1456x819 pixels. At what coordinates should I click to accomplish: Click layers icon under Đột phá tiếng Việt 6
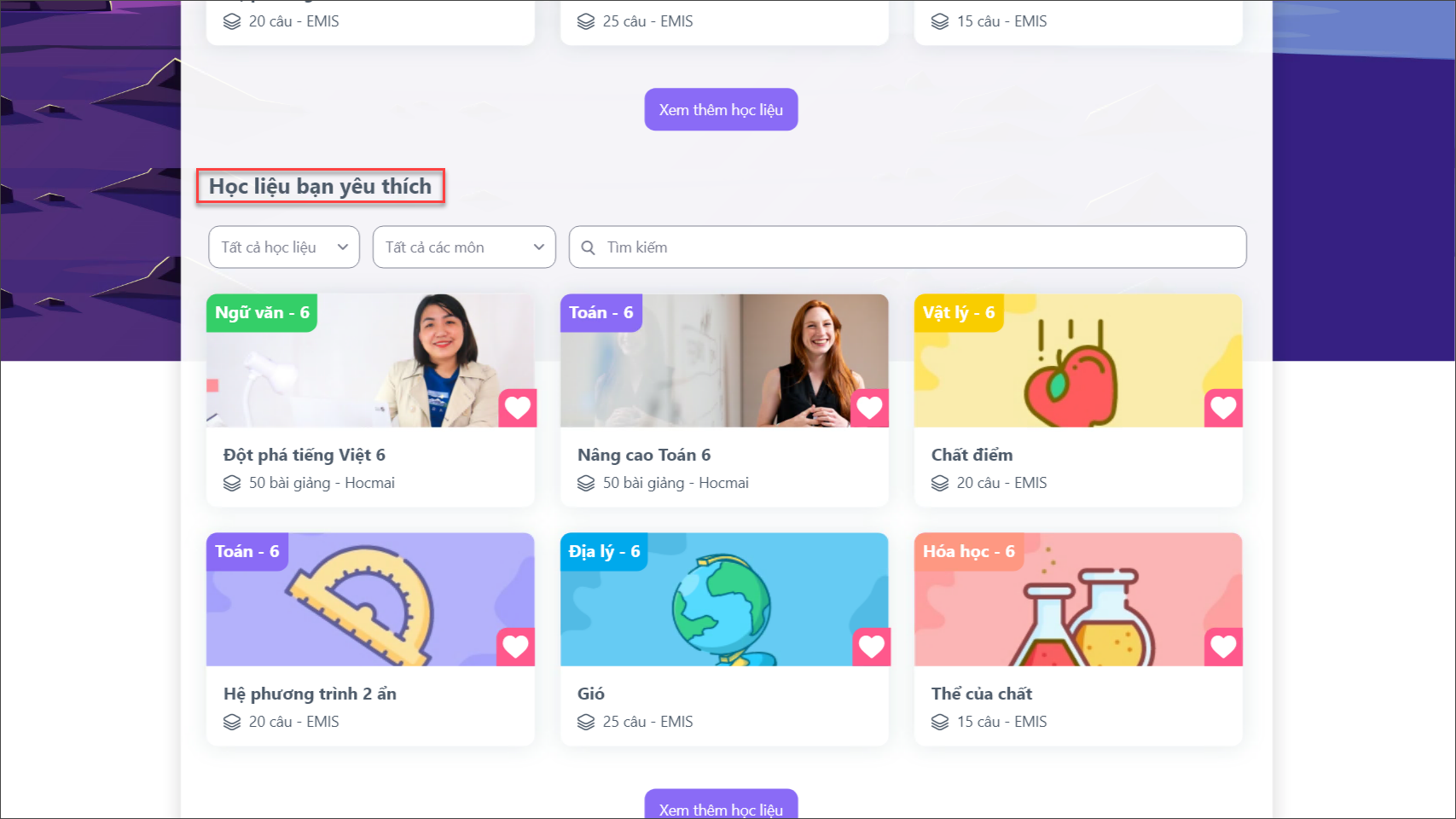click(x=232, y=483)
